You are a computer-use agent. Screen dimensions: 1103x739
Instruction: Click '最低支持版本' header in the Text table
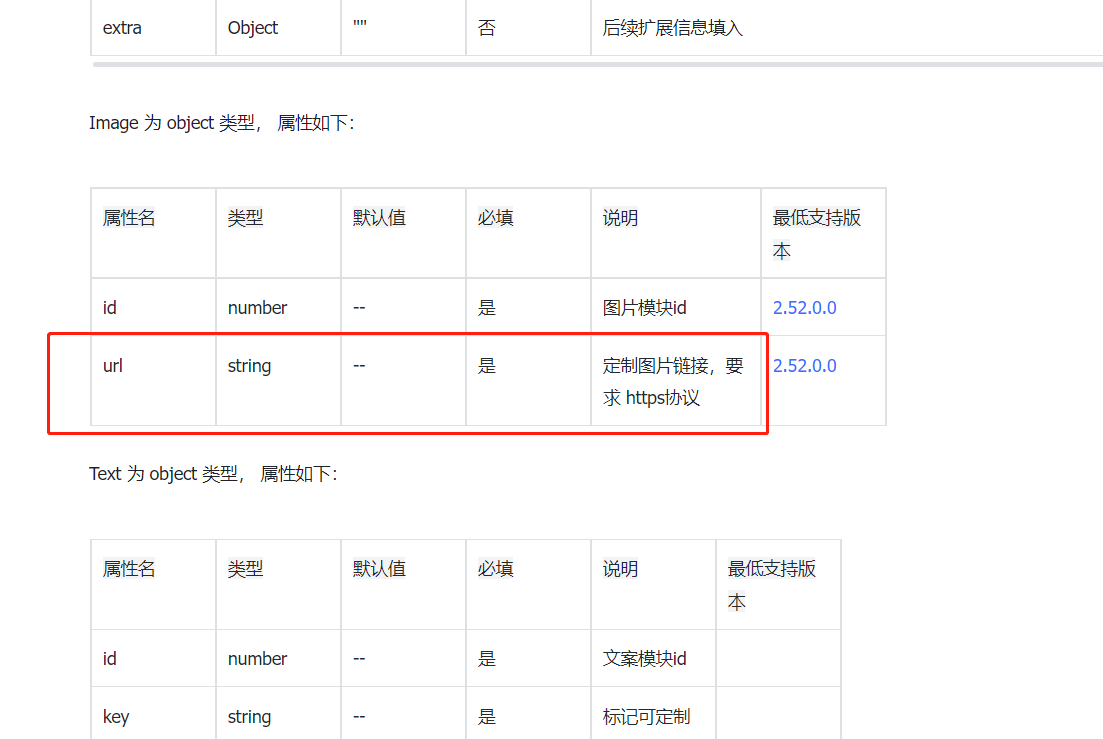tap(771, 585)
